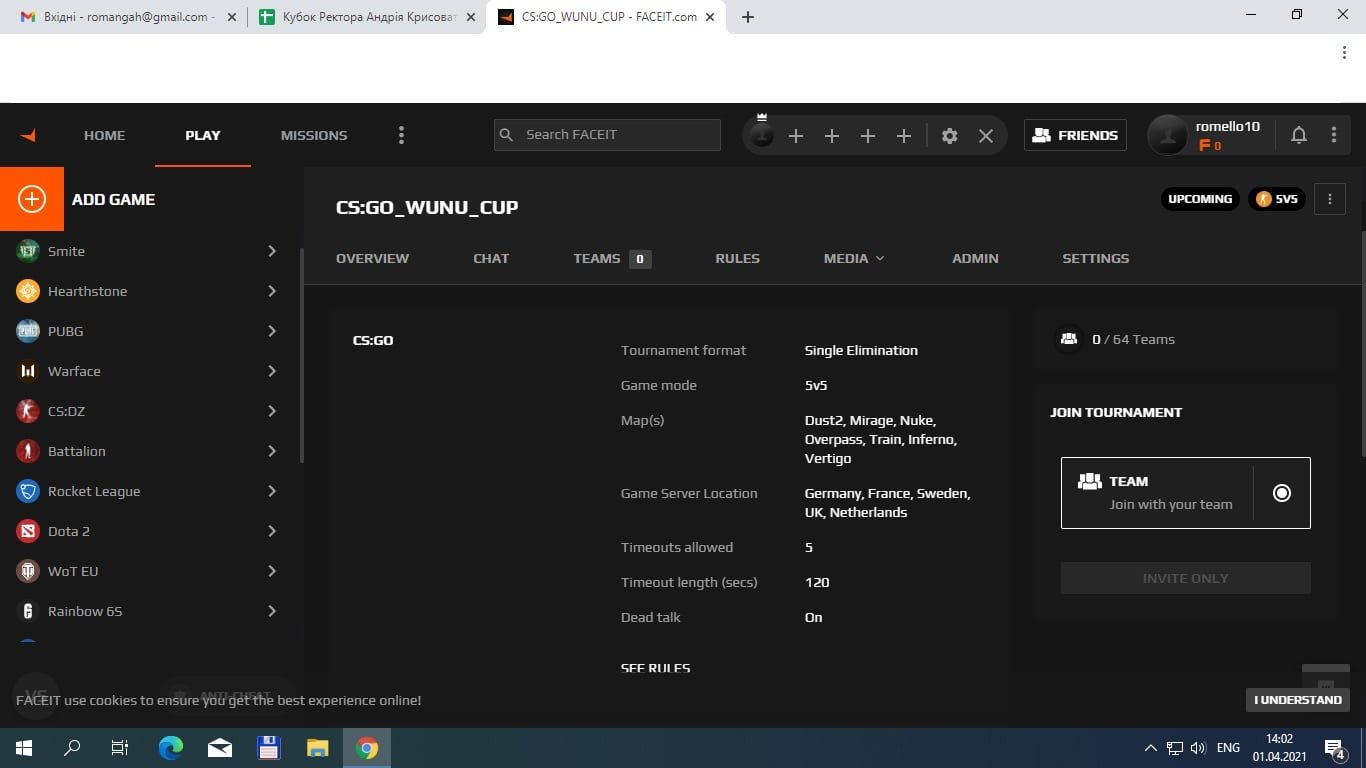This screenshot has height=768, width=1366.
Task: Open notifications bell icon
Action: pyautogui.click(x=1299, y=135)
